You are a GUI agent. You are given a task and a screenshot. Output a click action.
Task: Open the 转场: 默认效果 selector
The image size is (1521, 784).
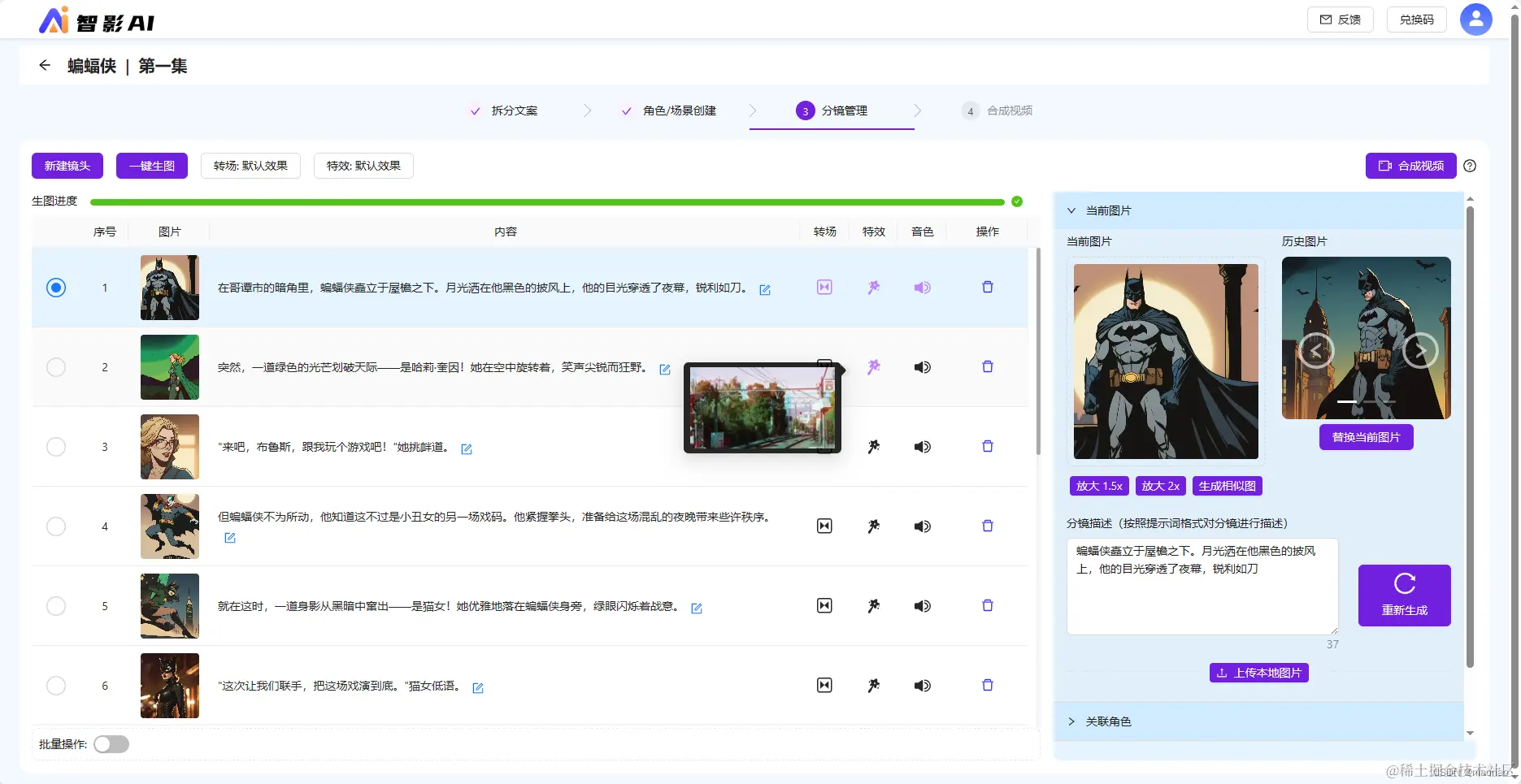tap(250, 166)
